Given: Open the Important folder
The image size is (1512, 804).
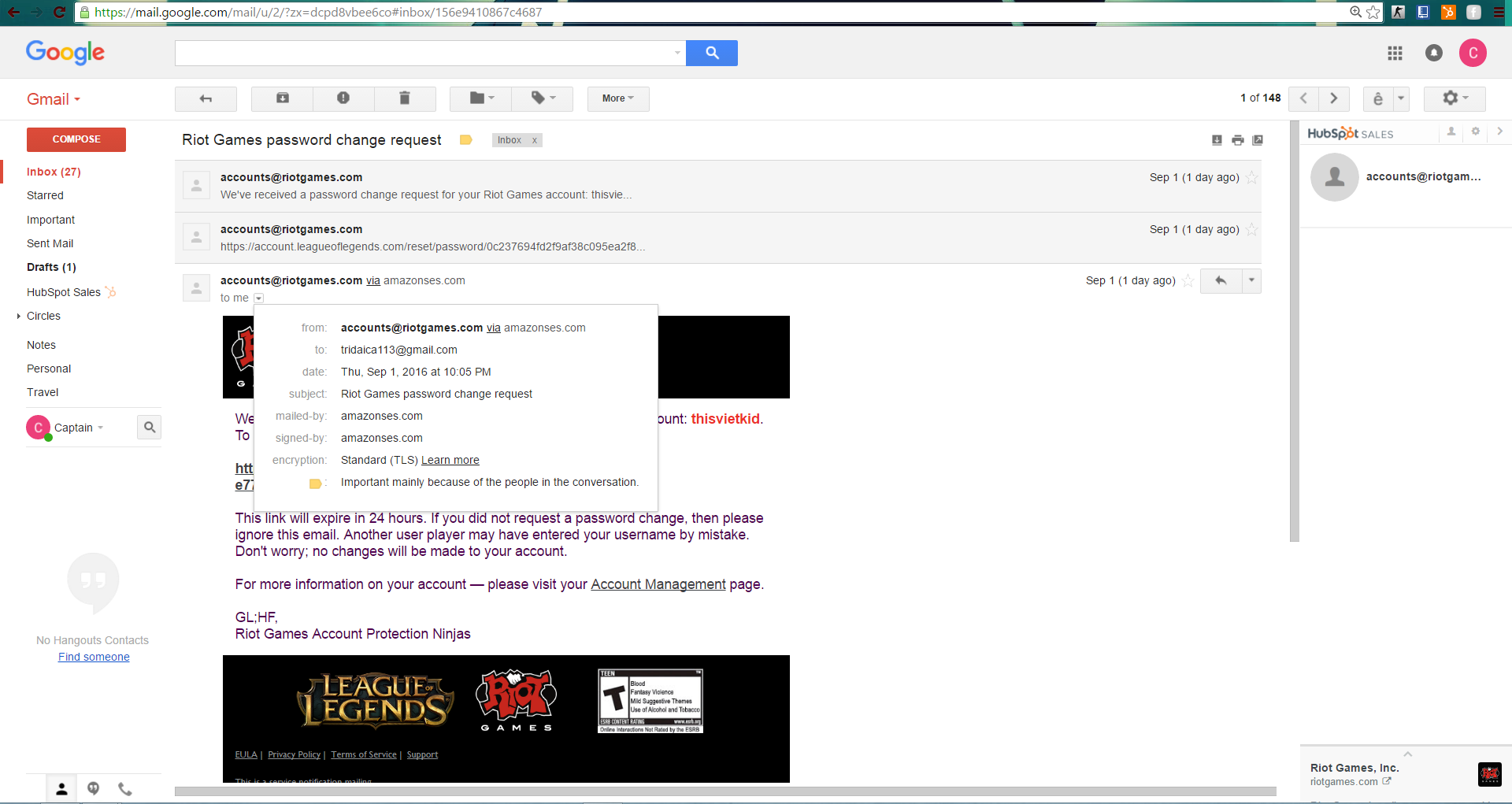Looking at the screenshot, I should (51, 220).
